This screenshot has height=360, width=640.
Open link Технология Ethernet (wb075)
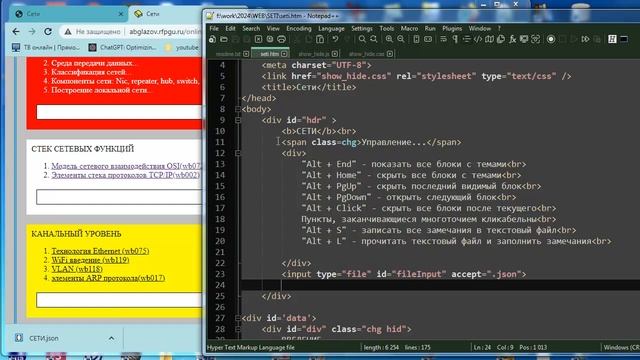[x=100, y=251]
